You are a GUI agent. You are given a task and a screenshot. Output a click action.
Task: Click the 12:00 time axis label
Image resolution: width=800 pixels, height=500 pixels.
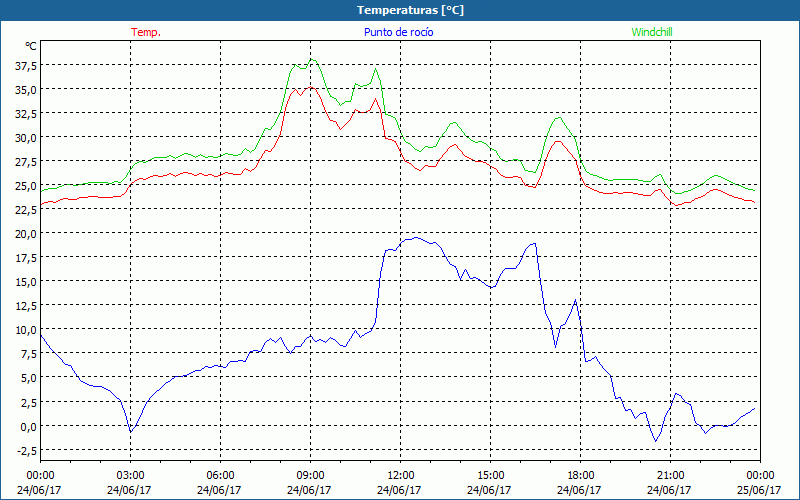click(x=400, y=475)
